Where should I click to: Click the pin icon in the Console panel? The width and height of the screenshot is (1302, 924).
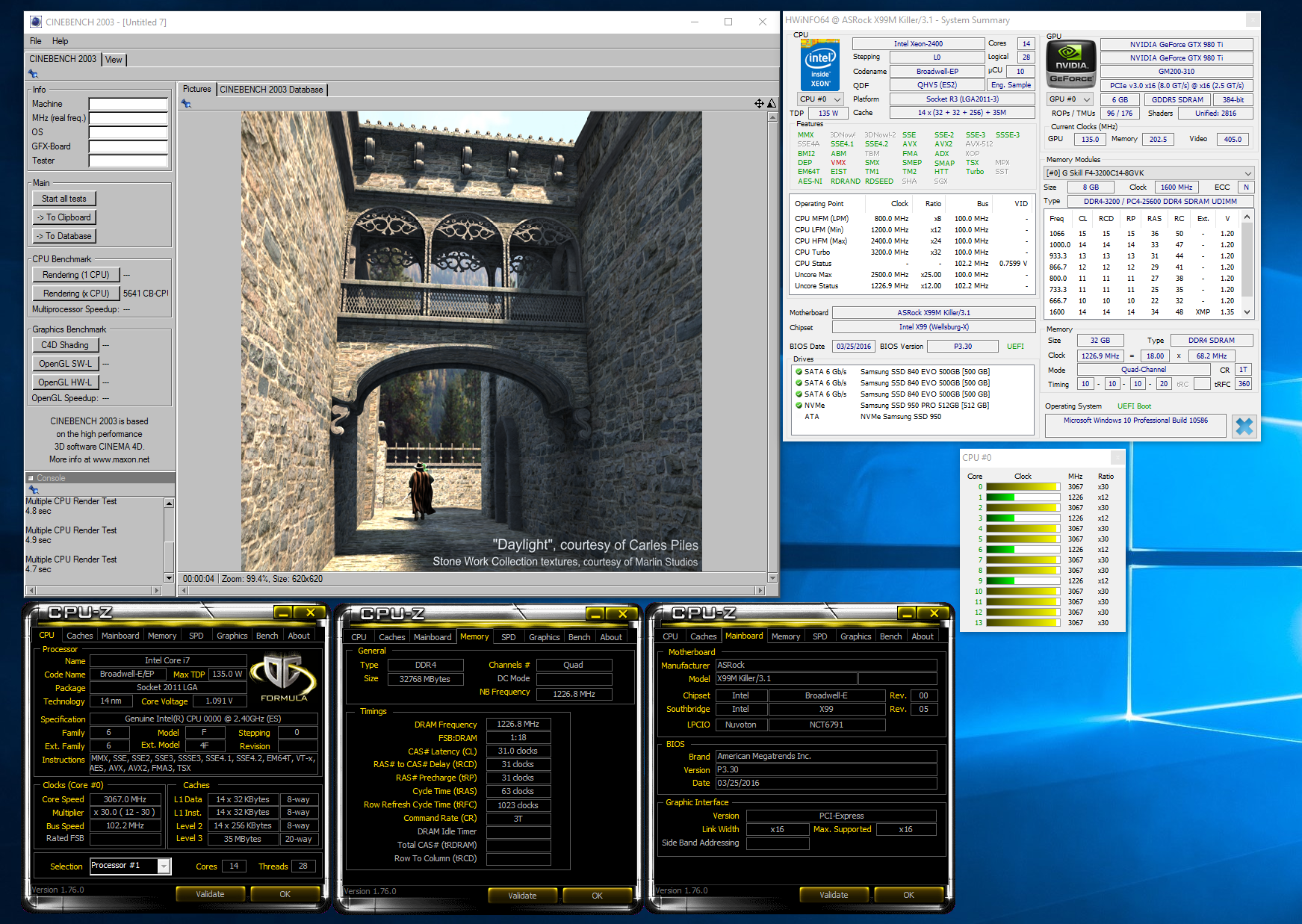pyautogui.click(x=33, y=489)
